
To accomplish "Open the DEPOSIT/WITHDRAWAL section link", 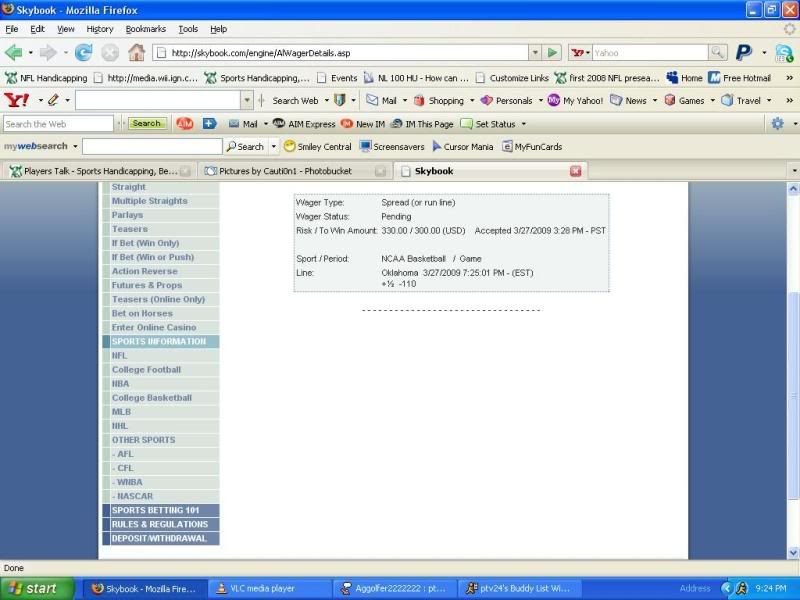I will click(x=161, y=538).
